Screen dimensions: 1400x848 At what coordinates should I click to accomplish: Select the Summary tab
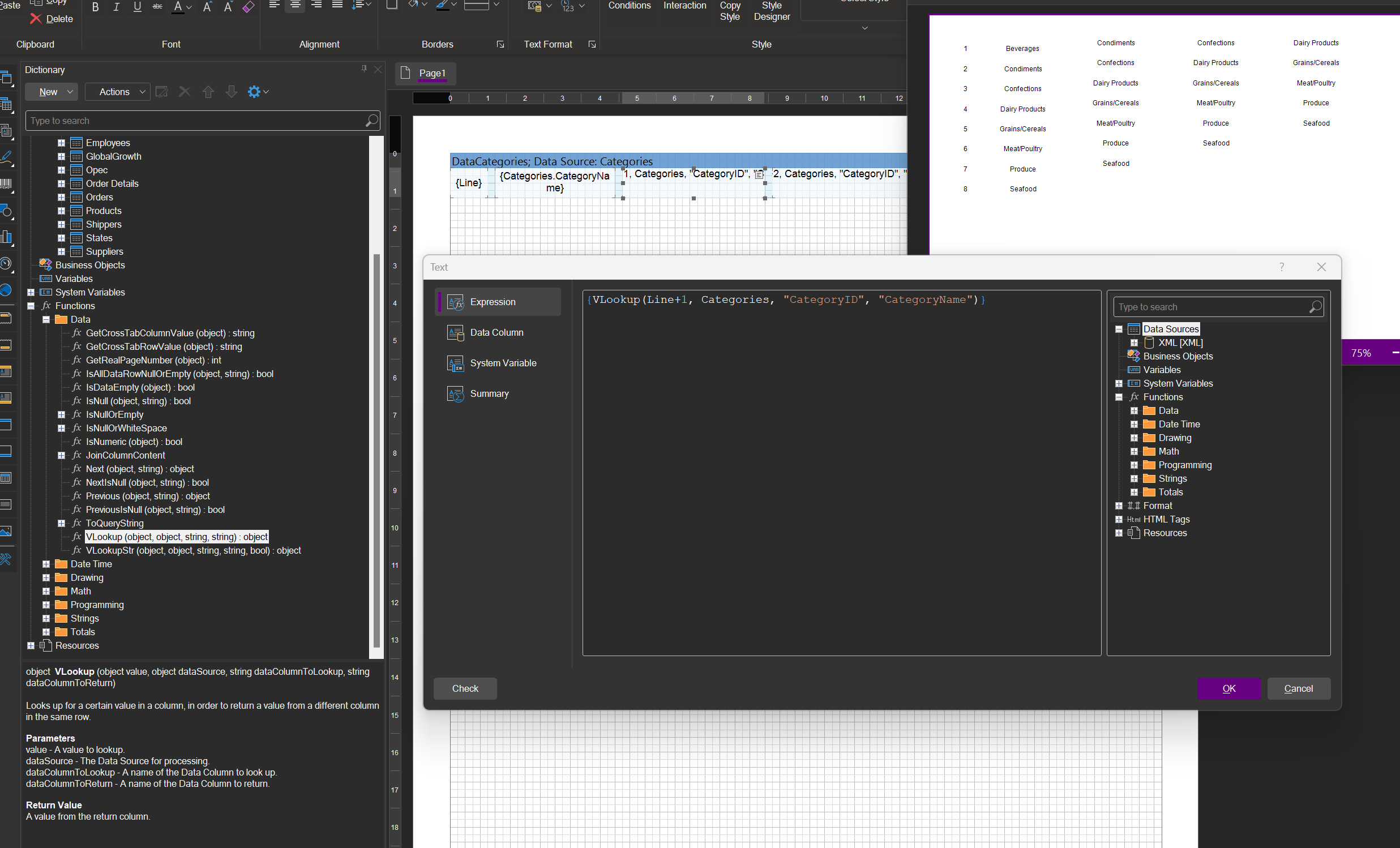coord(498,393)
